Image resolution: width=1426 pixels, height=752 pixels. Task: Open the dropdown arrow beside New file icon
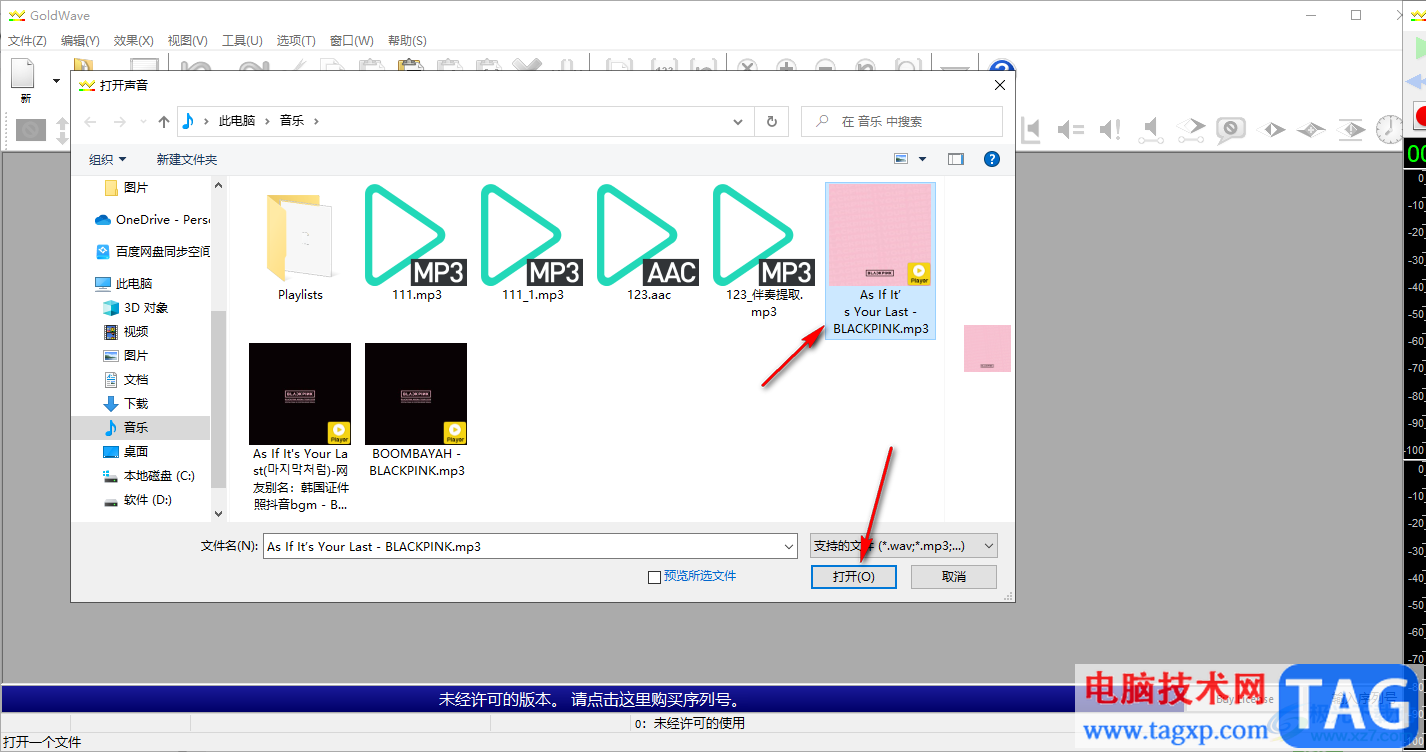56,81
